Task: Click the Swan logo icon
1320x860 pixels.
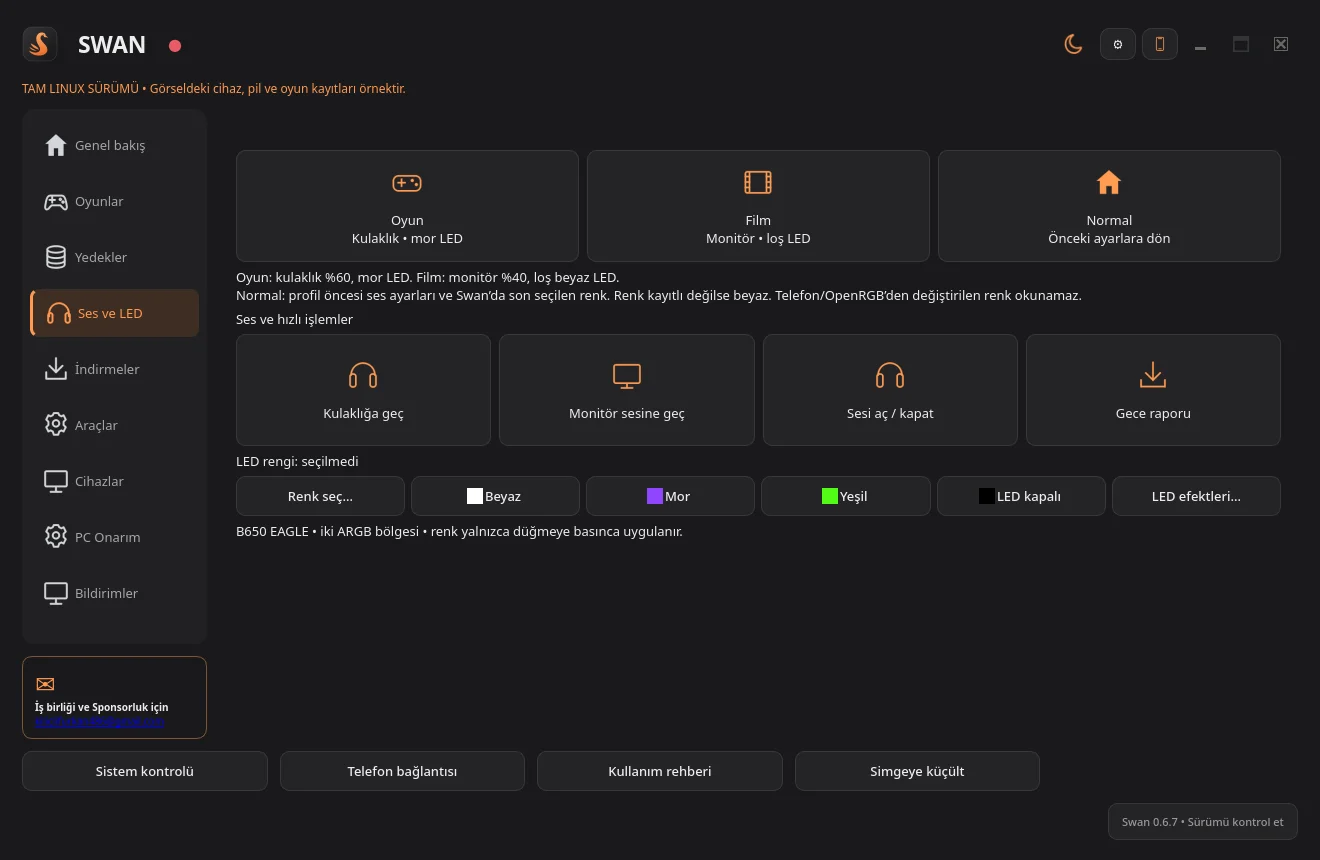Action: 39,44
